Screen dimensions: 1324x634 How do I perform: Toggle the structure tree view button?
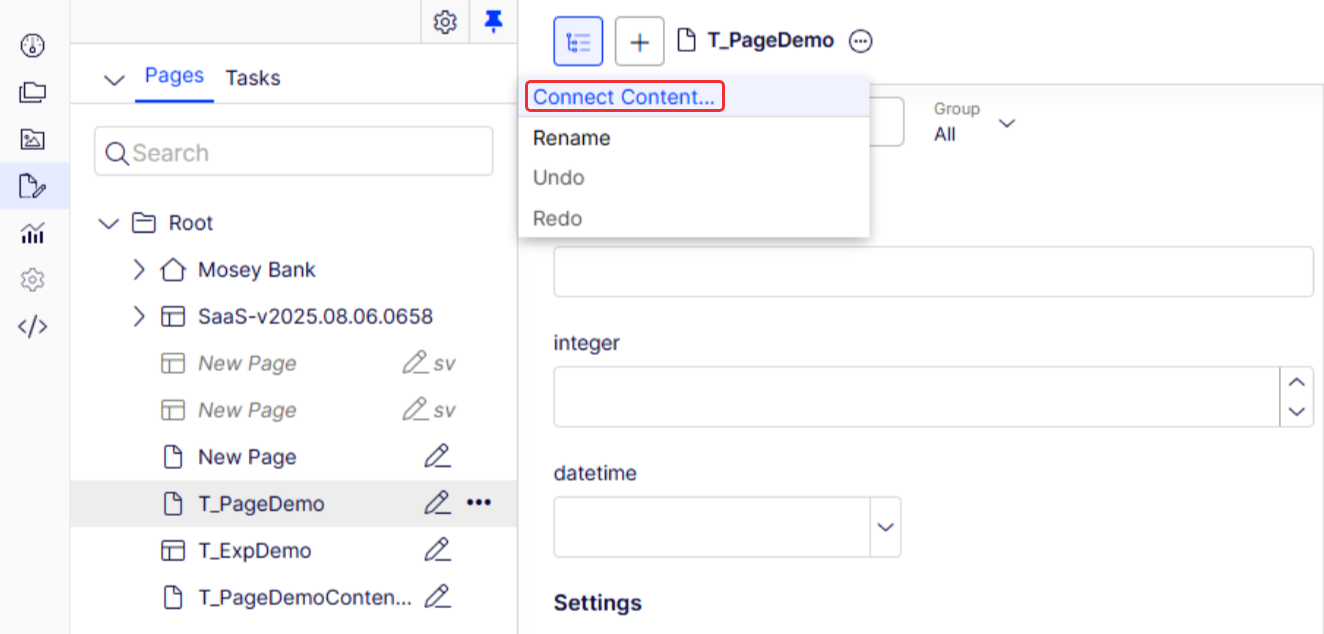tap(578, 40)
